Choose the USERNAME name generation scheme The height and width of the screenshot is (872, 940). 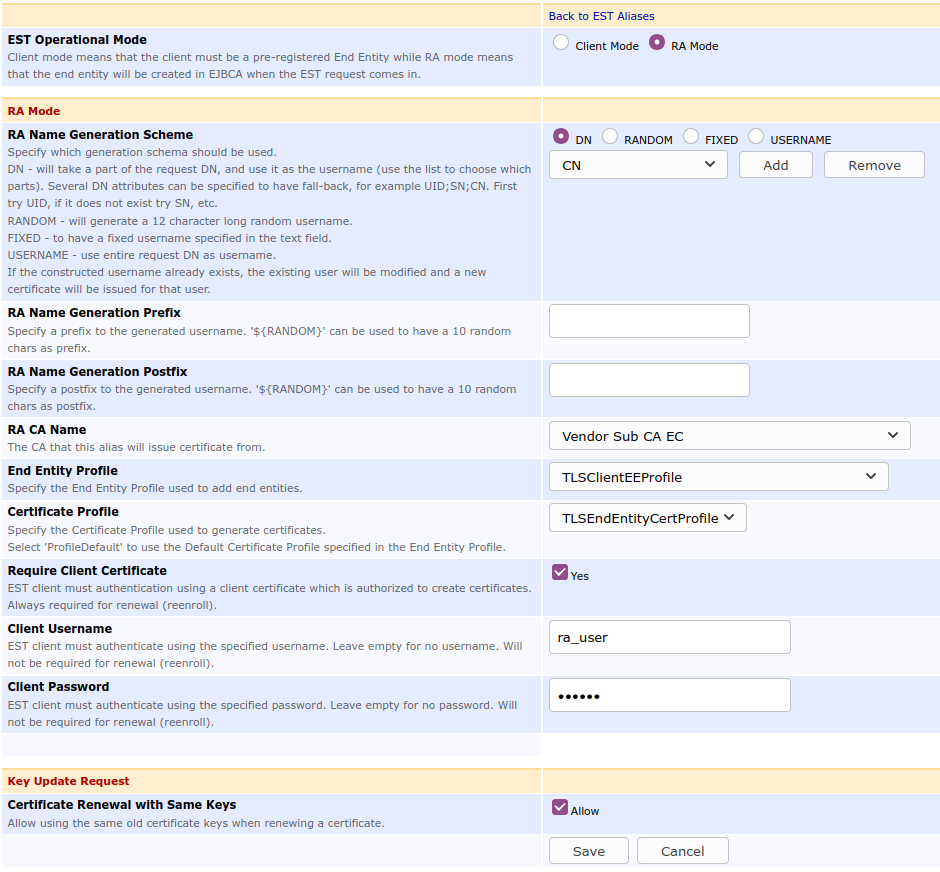coord(756,137)
